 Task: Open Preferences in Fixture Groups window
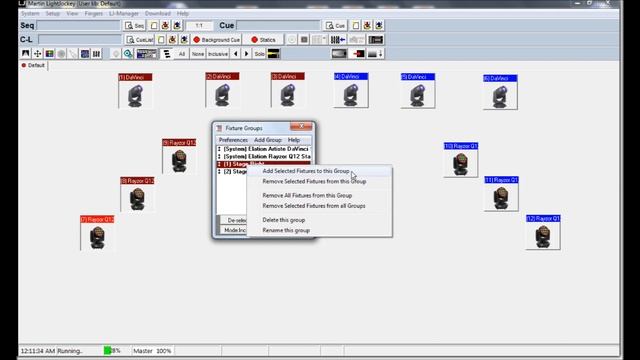pyautogui.click(x=233, y=140)
